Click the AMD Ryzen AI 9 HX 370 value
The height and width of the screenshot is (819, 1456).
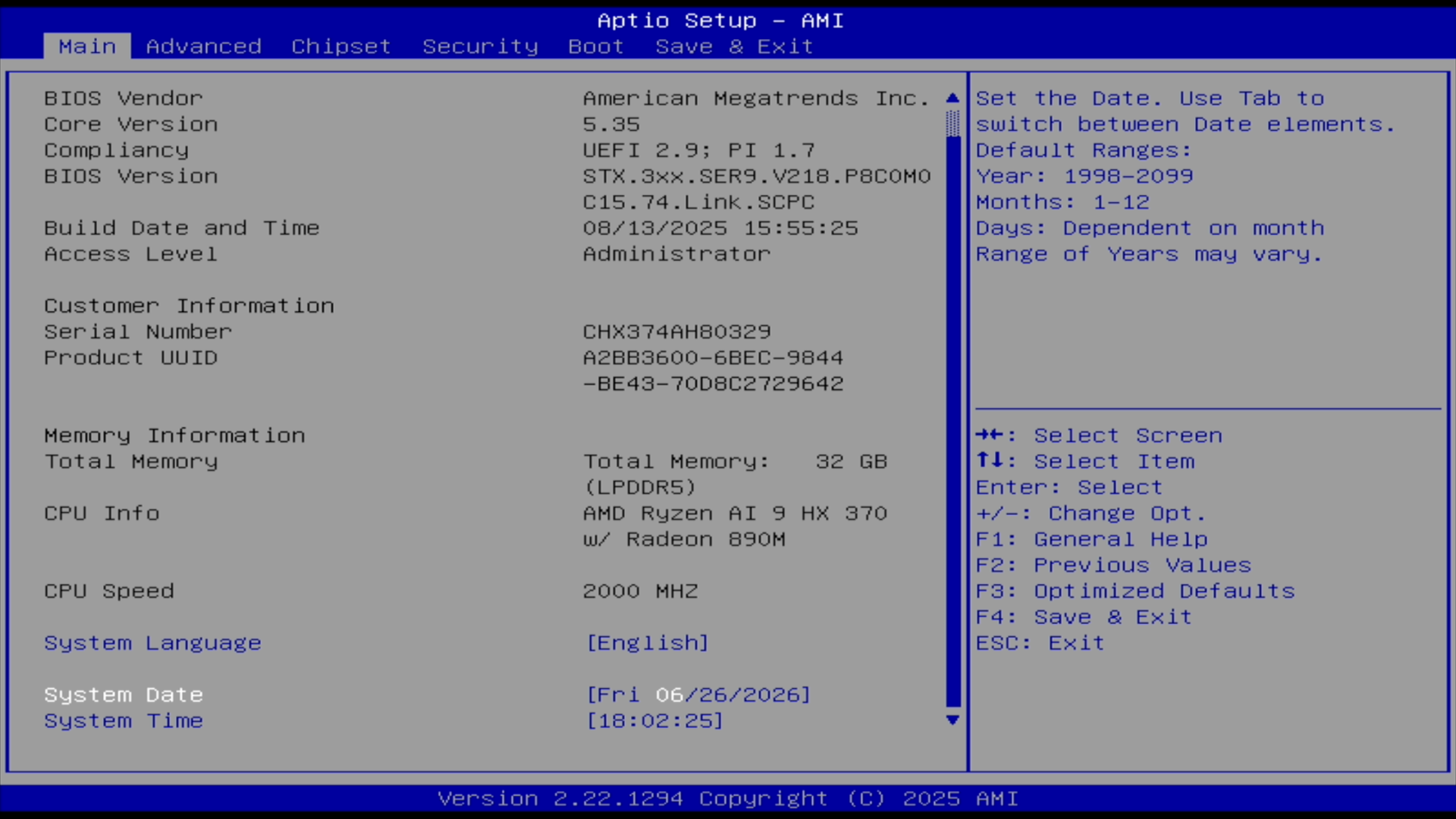[x=735, y=514]
